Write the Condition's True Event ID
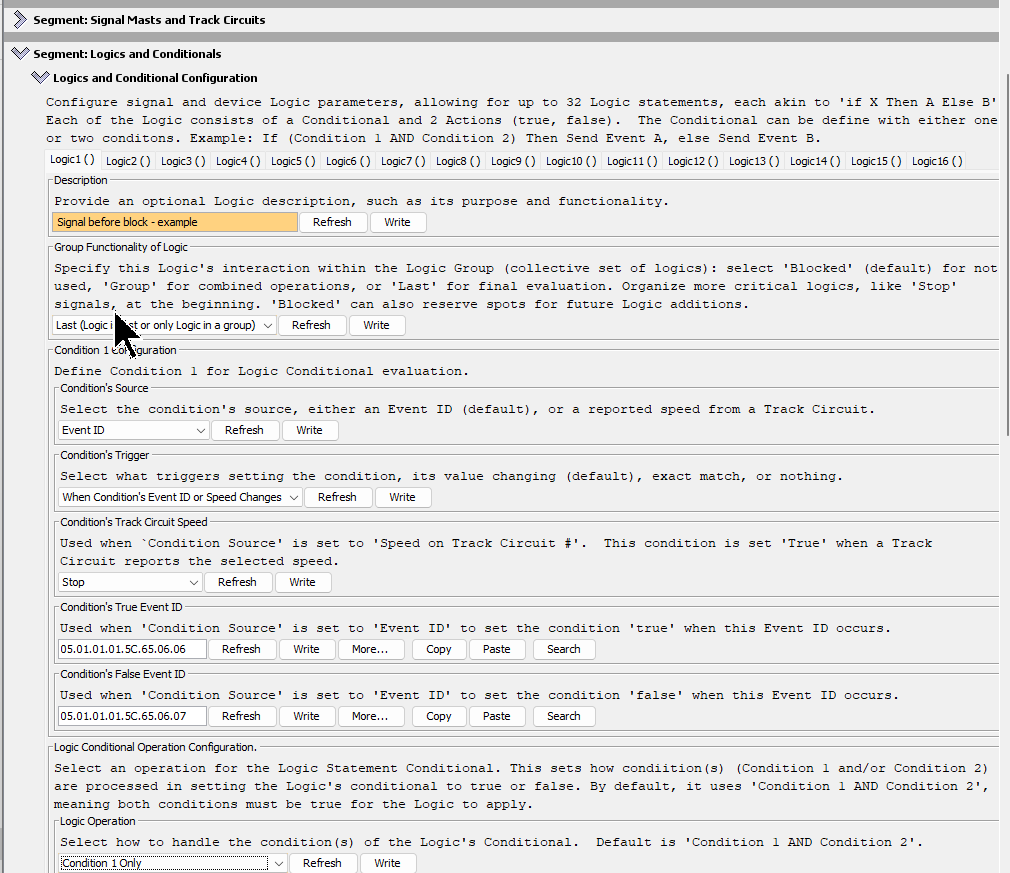 307,649
